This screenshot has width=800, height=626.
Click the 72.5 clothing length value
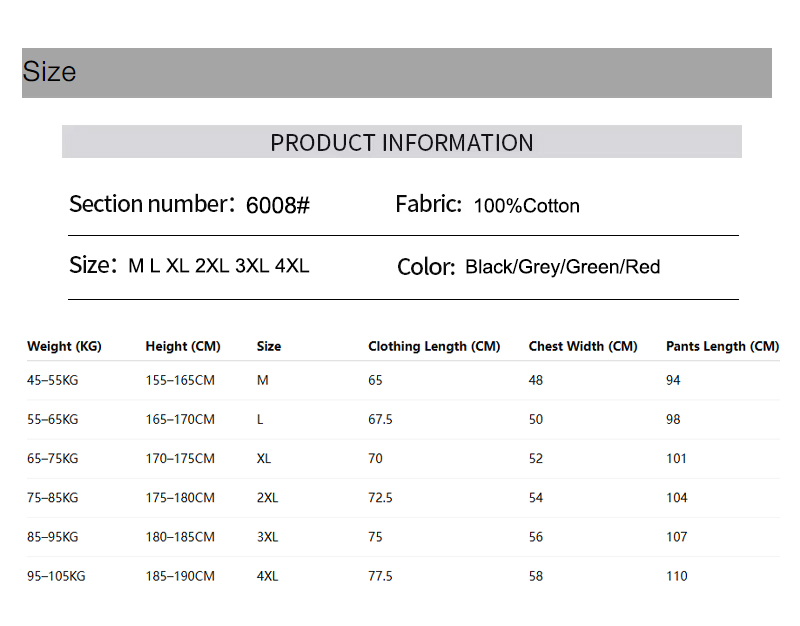point(380,497)
